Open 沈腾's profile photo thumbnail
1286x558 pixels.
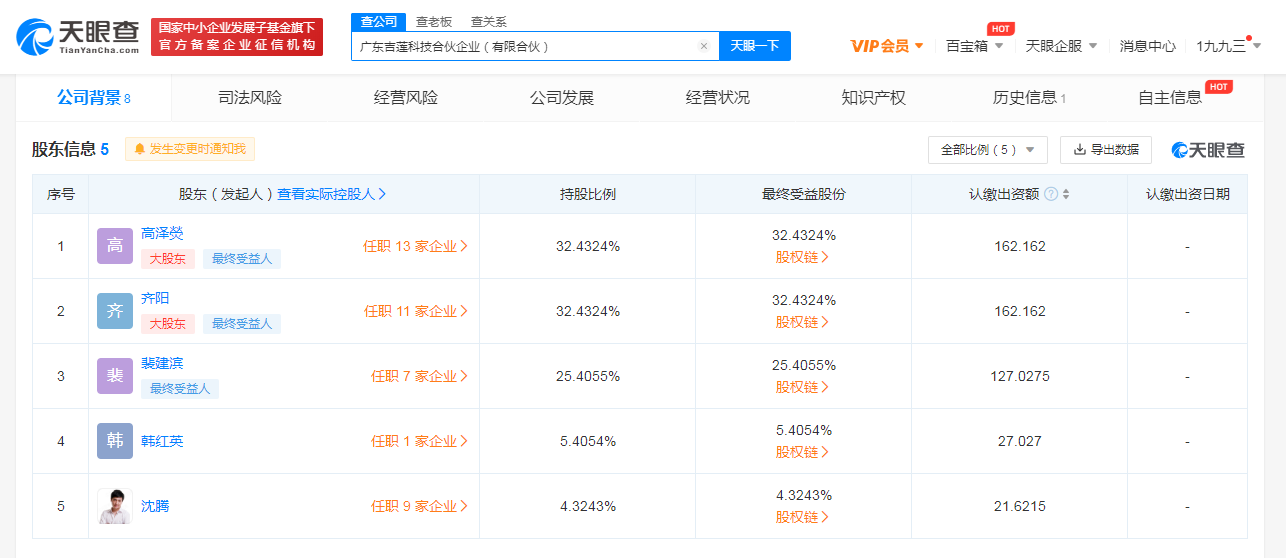tap(115, 506)
